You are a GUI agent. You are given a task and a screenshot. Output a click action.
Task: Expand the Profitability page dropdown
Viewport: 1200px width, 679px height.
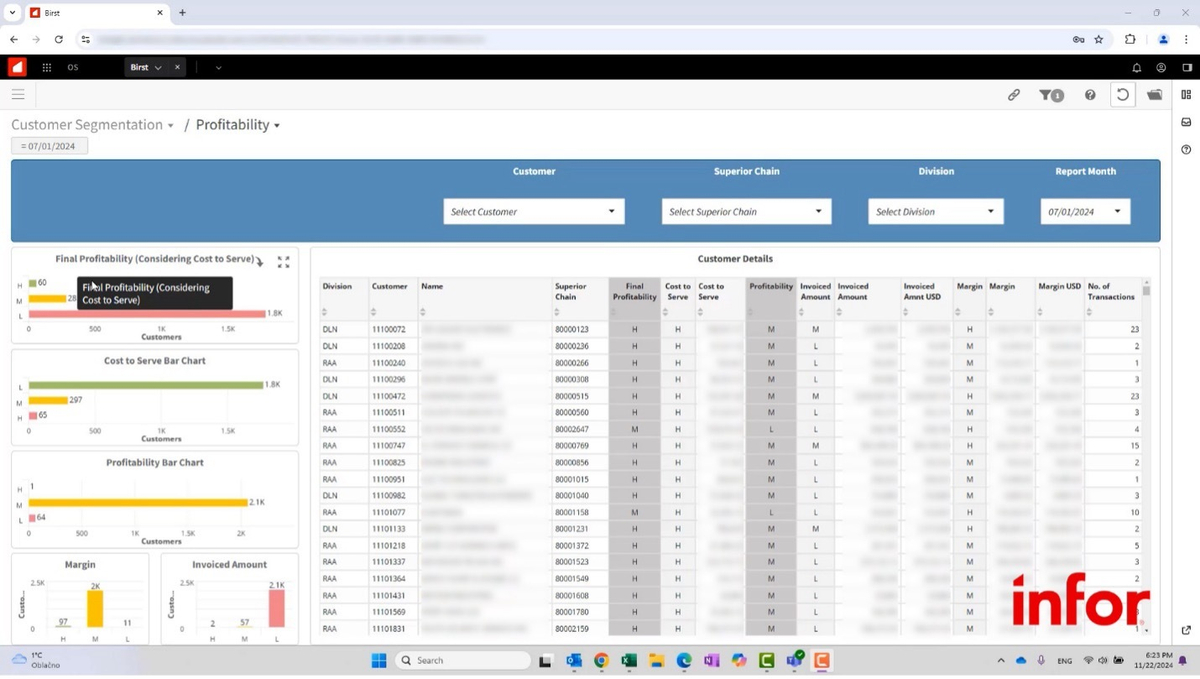277,126
